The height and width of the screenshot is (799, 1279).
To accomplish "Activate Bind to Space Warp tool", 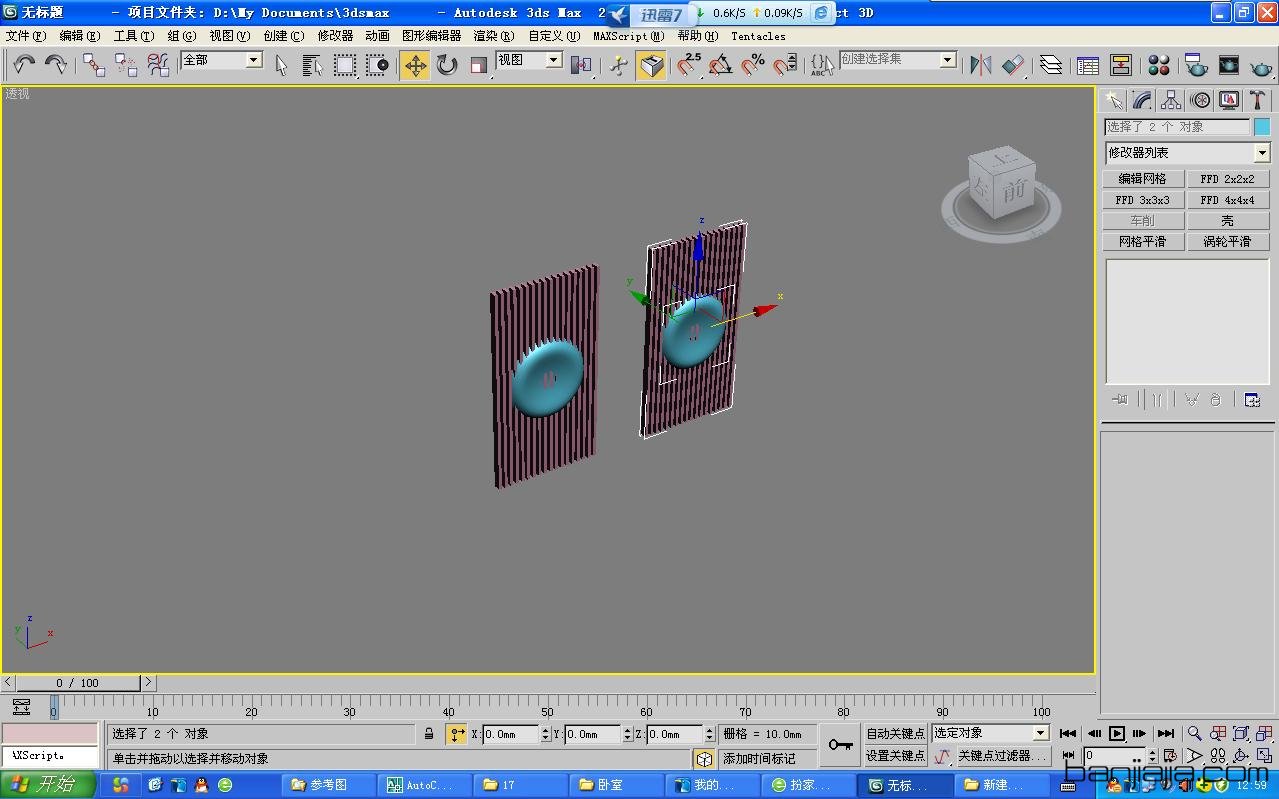I will coord(158,65).
